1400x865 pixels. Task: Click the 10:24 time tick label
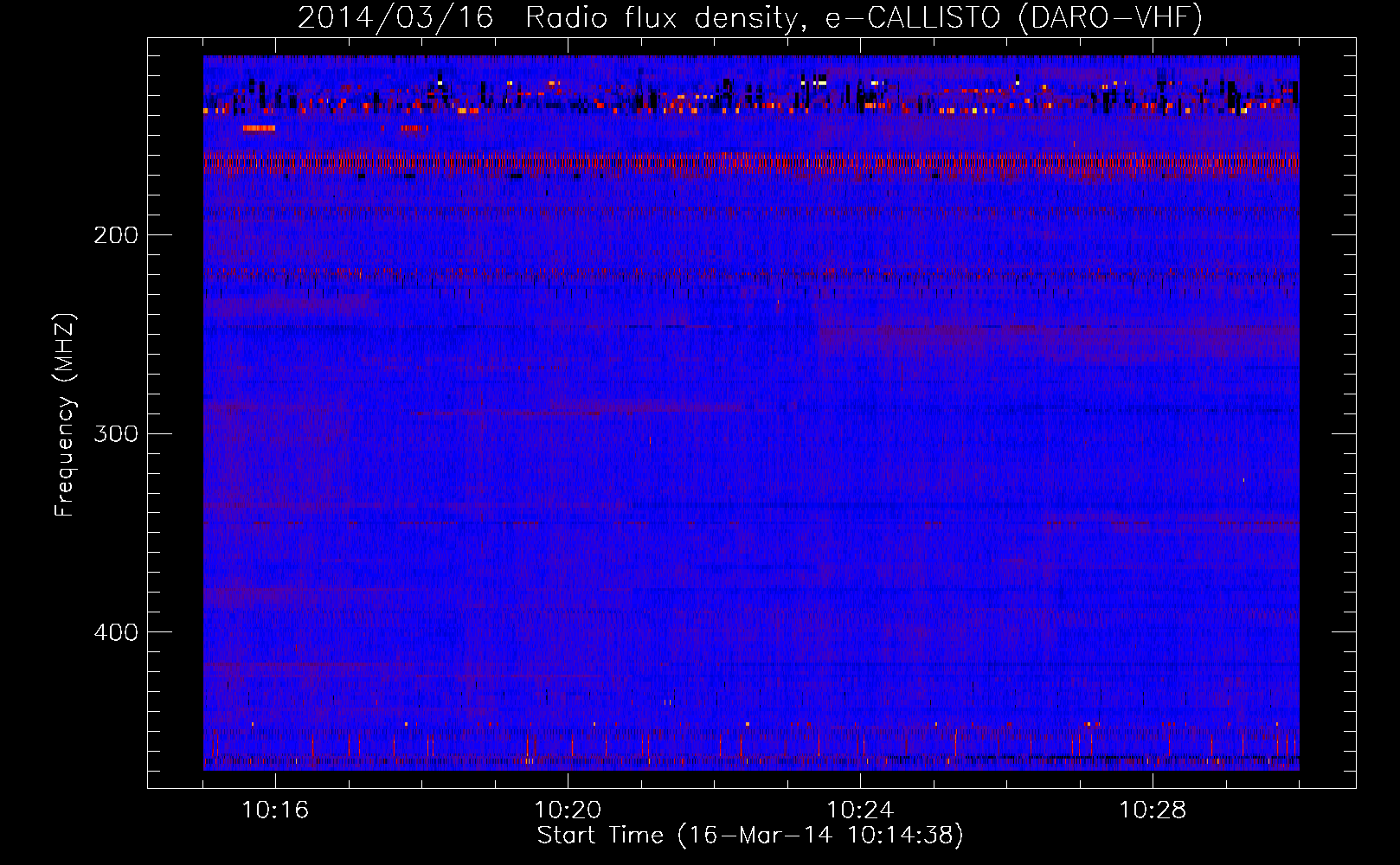(860, 811)
